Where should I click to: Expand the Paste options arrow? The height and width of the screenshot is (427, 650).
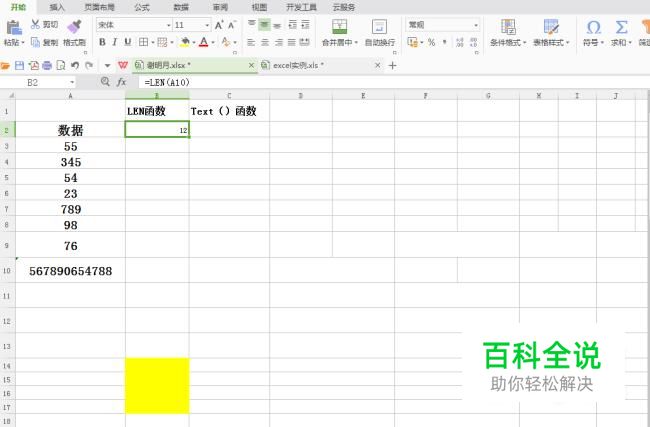23,42
